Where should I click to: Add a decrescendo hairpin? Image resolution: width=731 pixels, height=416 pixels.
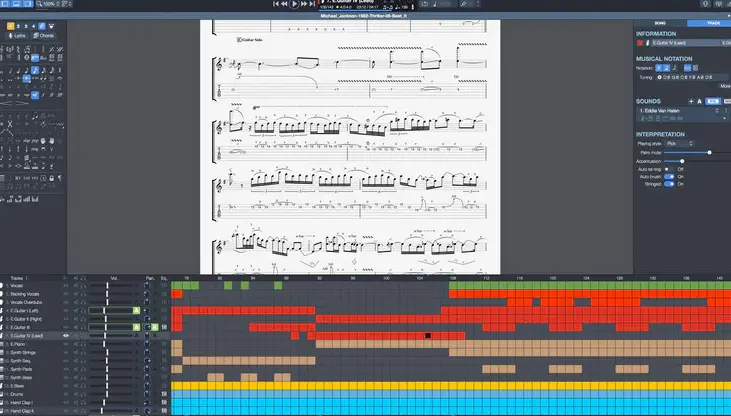coord(21,103)
